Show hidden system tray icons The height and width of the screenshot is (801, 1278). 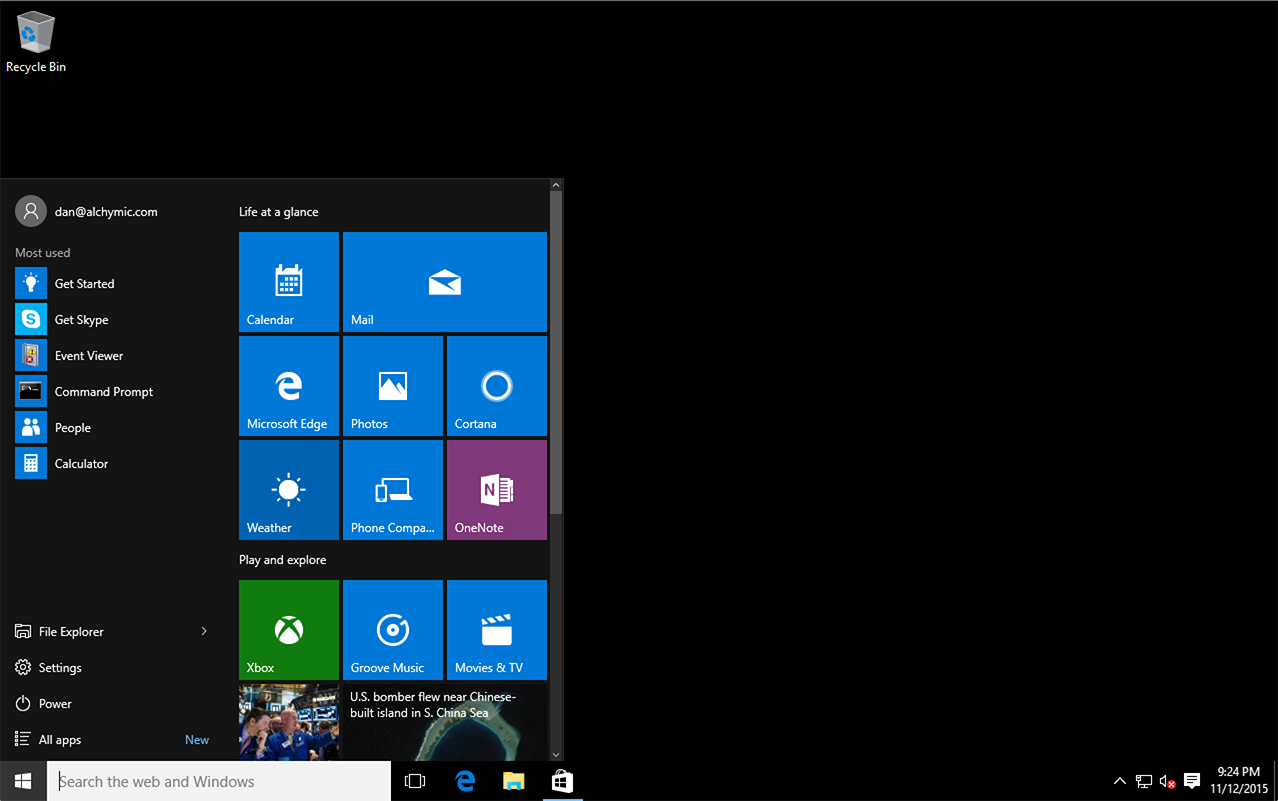tap(1119, 781)
